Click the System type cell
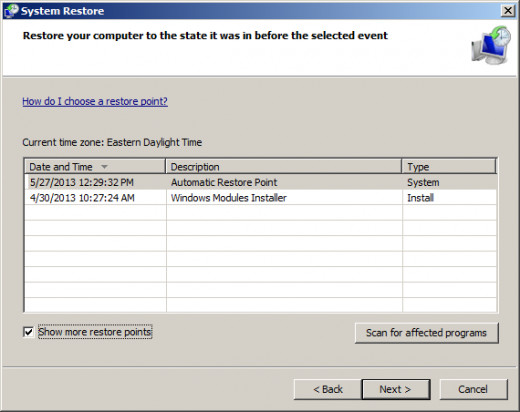This screenshot has height=412, width=520. [x=423, y=182]
